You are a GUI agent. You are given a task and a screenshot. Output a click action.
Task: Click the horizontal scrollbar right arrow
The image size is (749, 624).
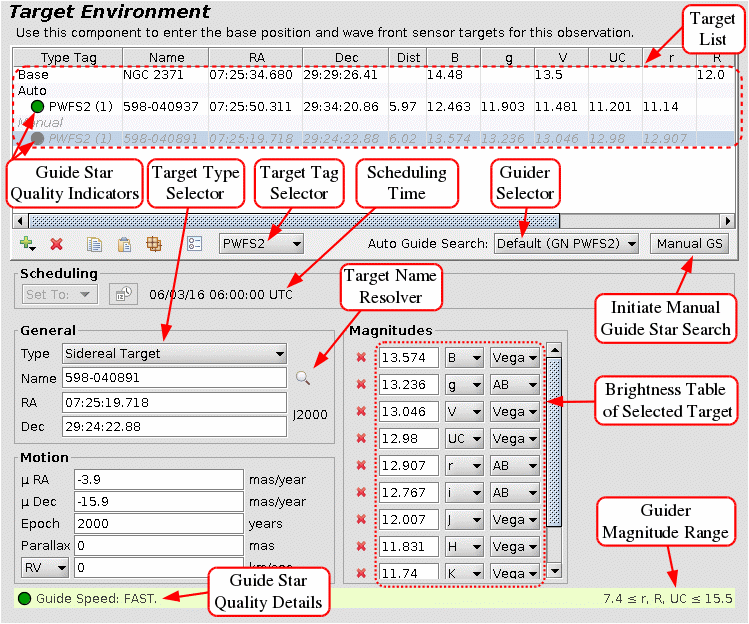728,221
